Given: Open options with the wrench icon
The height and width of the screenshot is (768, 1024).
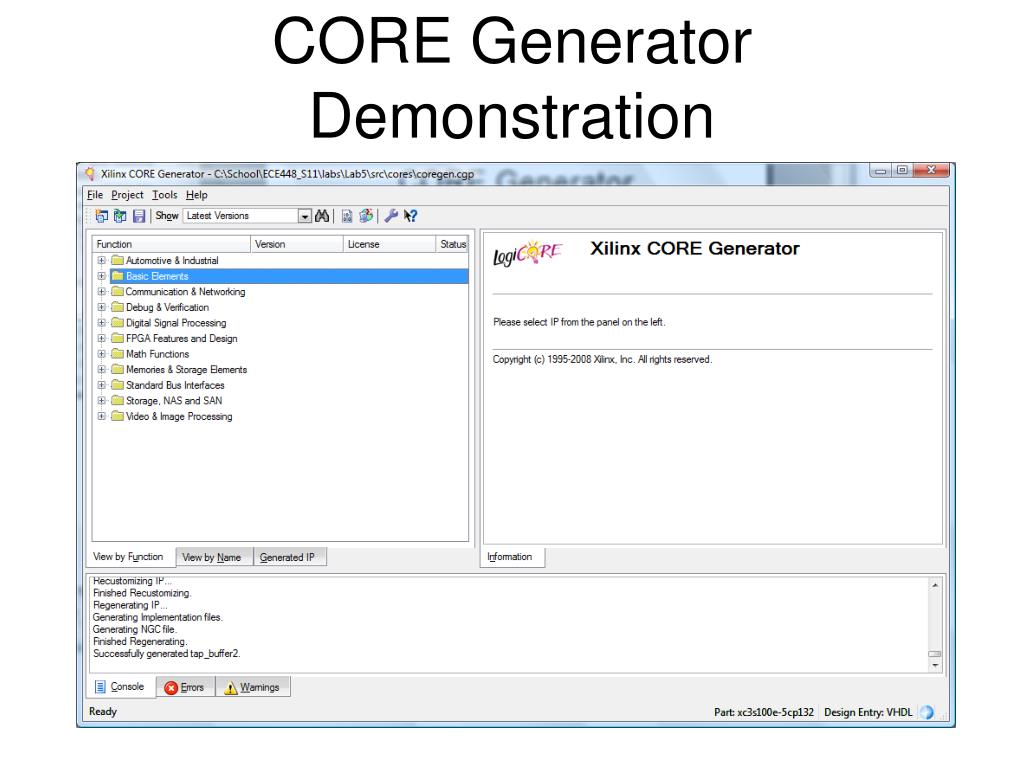Looking at the screenshot, I should coord(391,216).
